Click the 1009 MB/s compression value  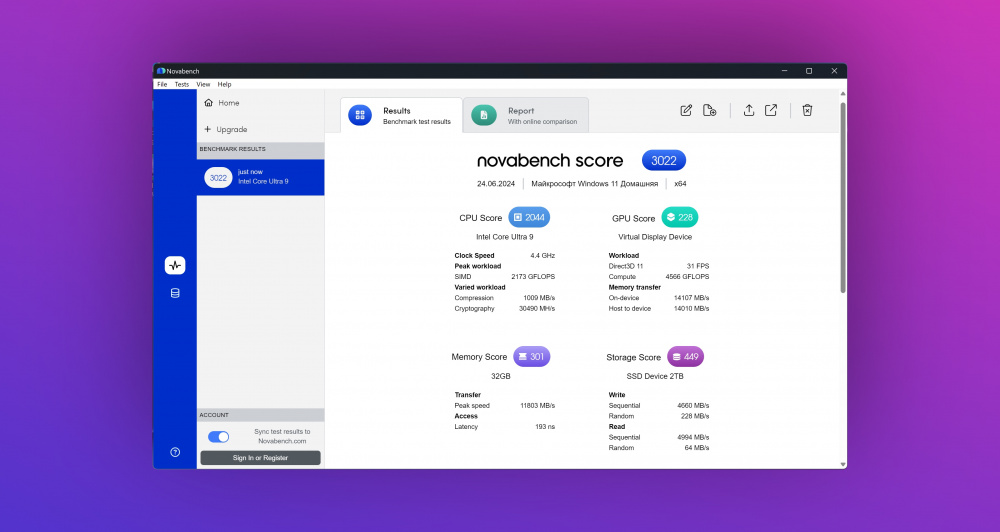539,298
